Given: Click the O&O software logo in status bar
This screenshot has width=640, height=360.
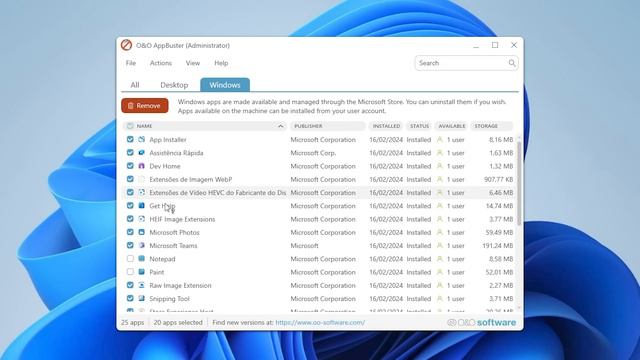Looking at the screenshot, I should pos(482,322).
